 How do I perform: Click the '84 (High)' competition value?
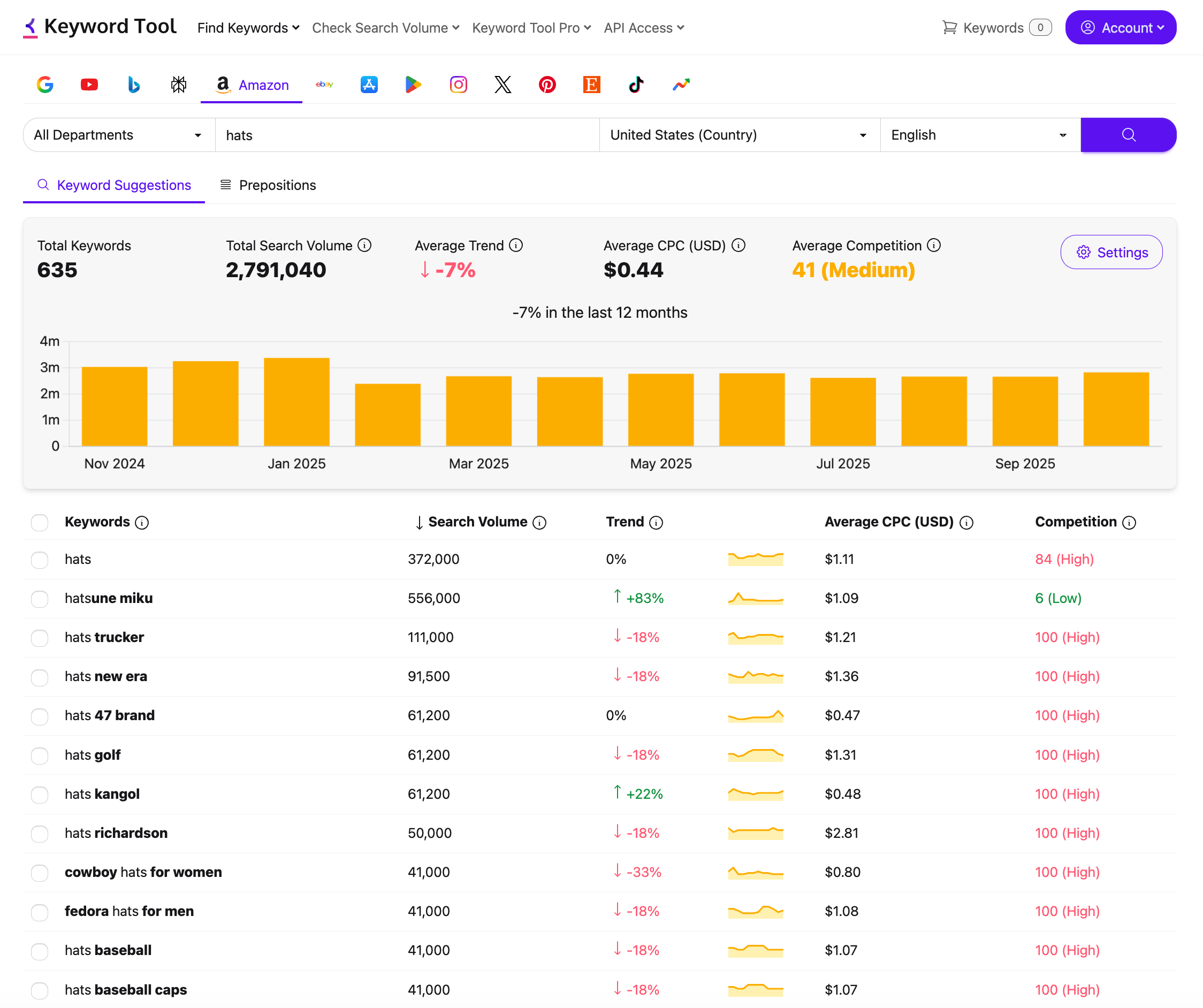pos(1064,560)
